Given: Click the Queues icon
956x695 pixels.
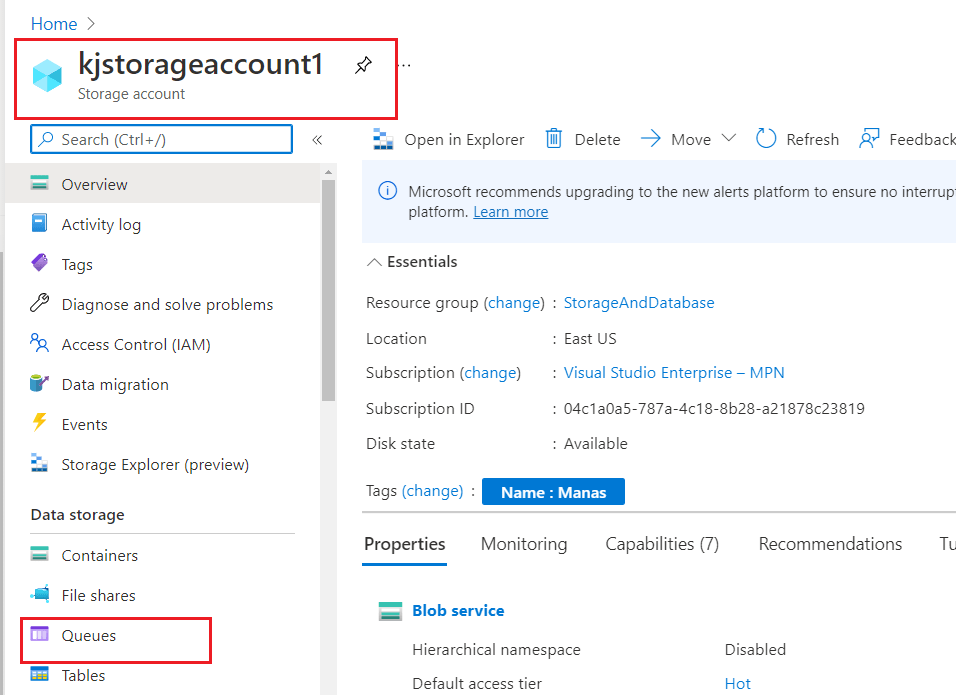Looking at the screenshot, I should tap(40, 634).
